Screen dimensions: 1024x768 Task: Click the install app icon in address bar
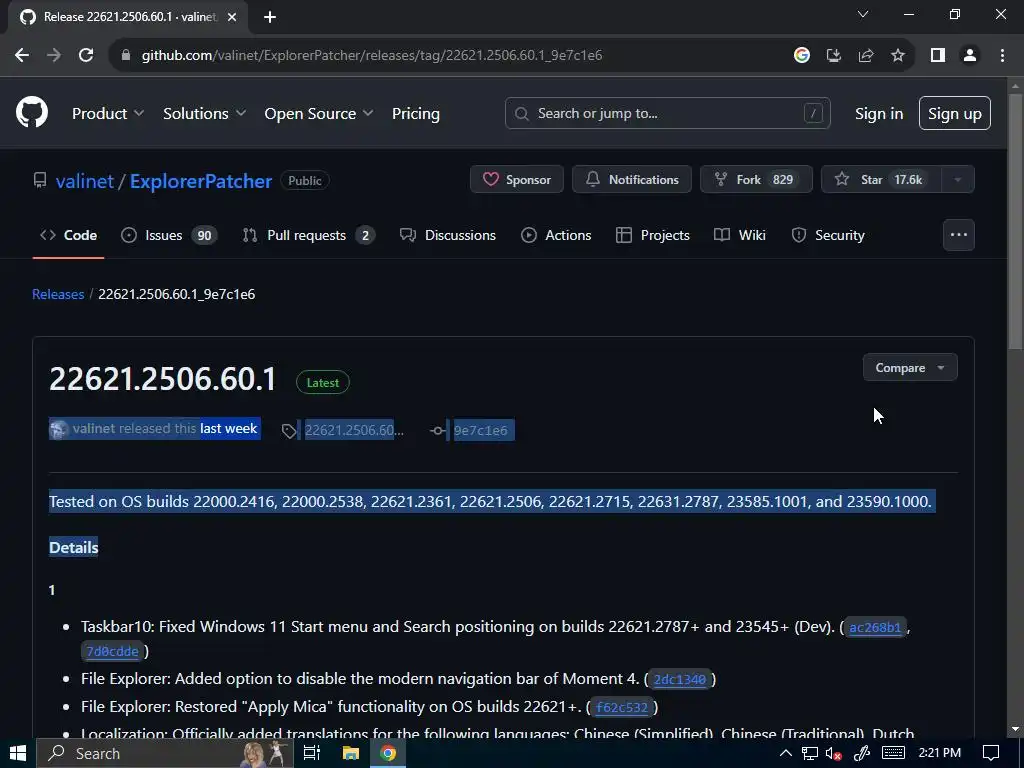[833, 56]
